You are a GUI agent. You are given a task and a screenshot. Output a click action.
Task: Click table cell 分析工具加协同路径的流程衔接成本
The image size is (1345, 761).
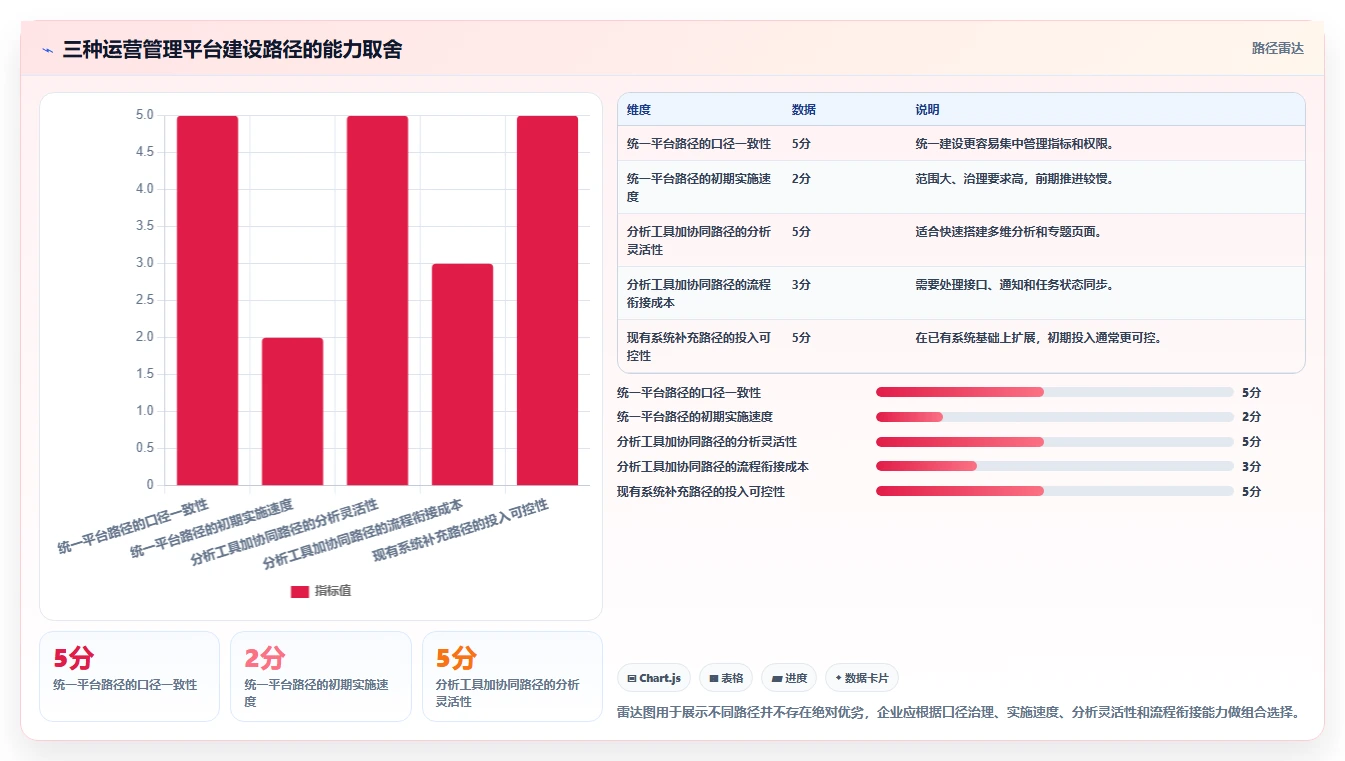(699, 294)
